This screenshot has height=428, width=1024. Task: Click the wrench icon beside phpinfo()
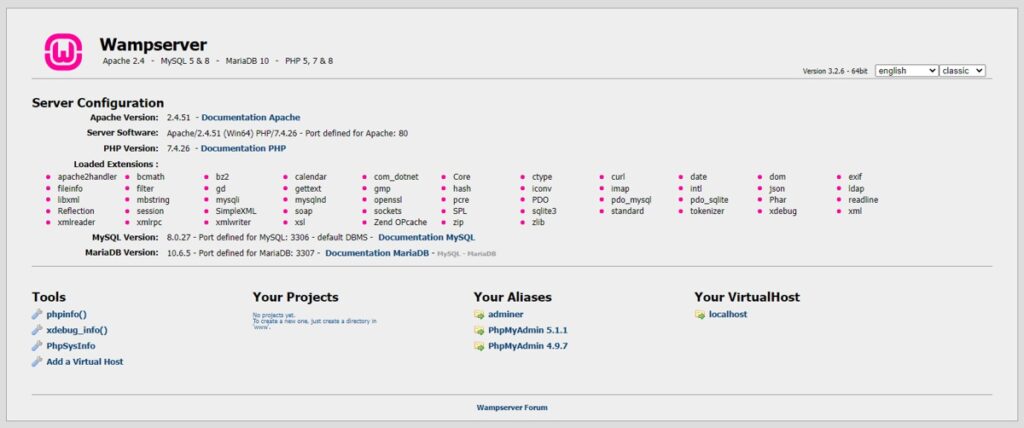point(37,314)
